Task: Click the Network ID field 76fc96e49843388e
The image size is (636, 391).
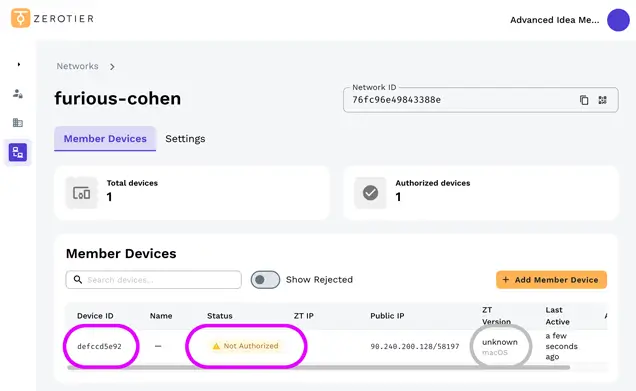Action: (x=481, y=100)
